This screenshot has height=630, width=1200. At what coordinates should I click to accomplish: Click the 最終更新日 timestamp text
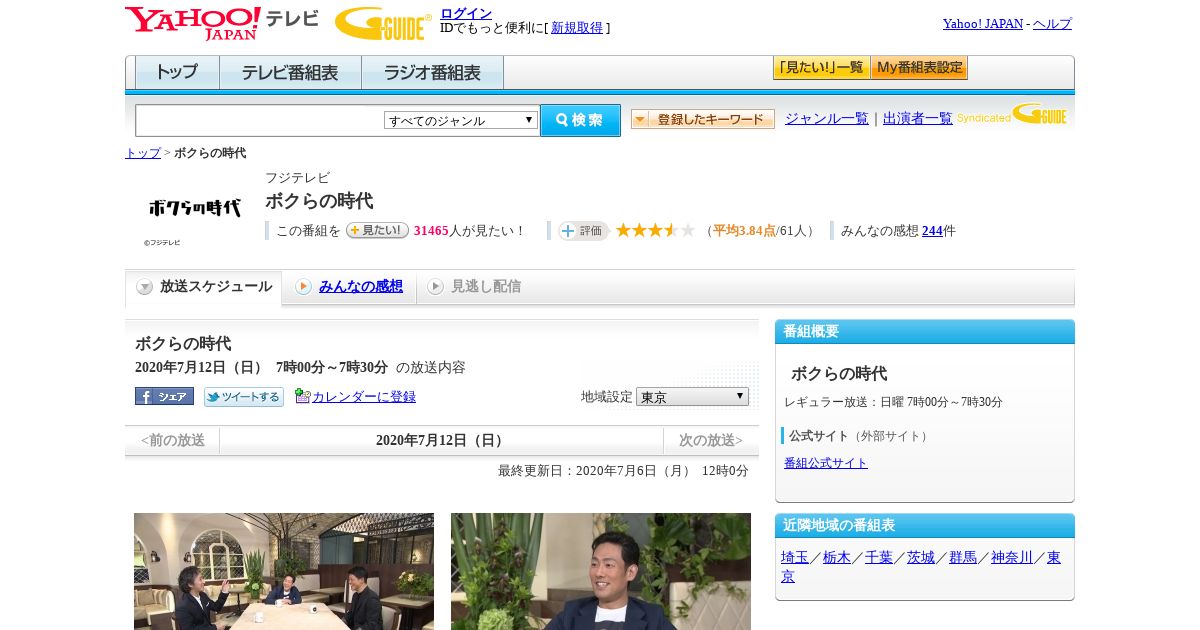point(623,470)
